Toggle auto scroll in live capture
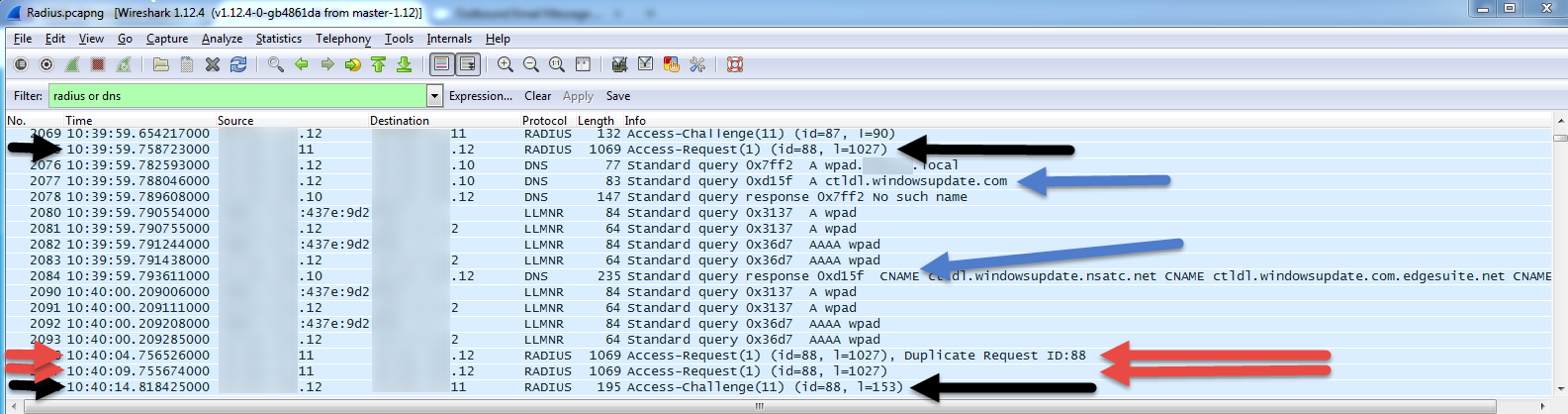The width and height of the screenshot is (1568, 414). tap(467, 64)
